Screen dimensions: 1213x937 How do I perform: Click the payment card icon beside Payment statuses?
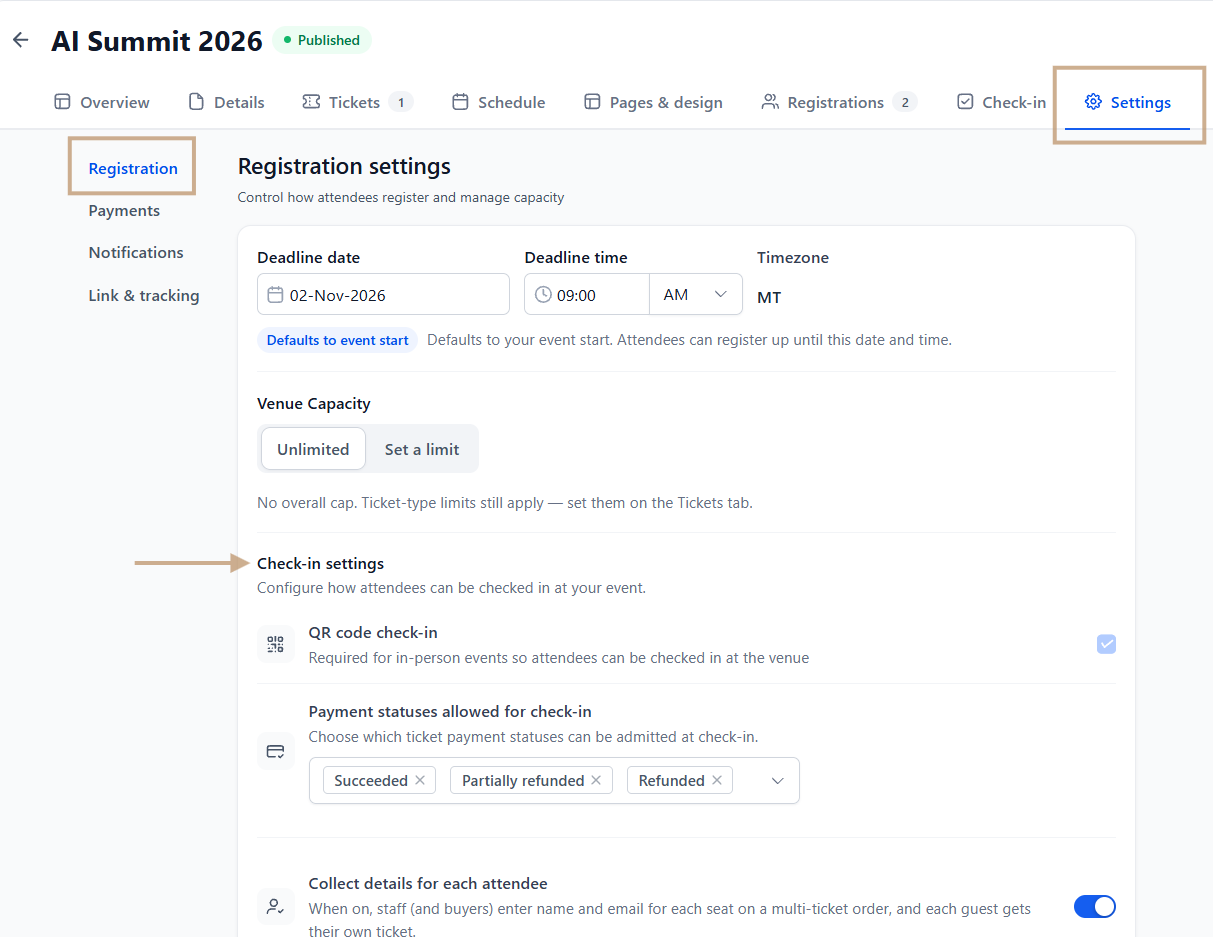coord(275,751)
